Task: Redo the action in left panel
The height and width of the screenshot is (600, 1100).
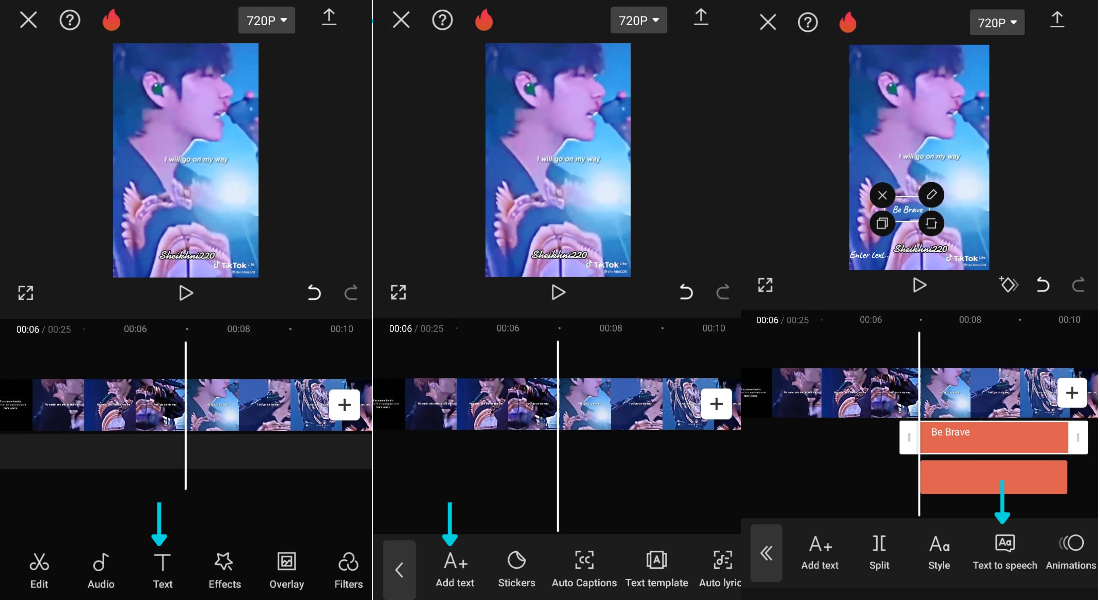Action: 351,293
